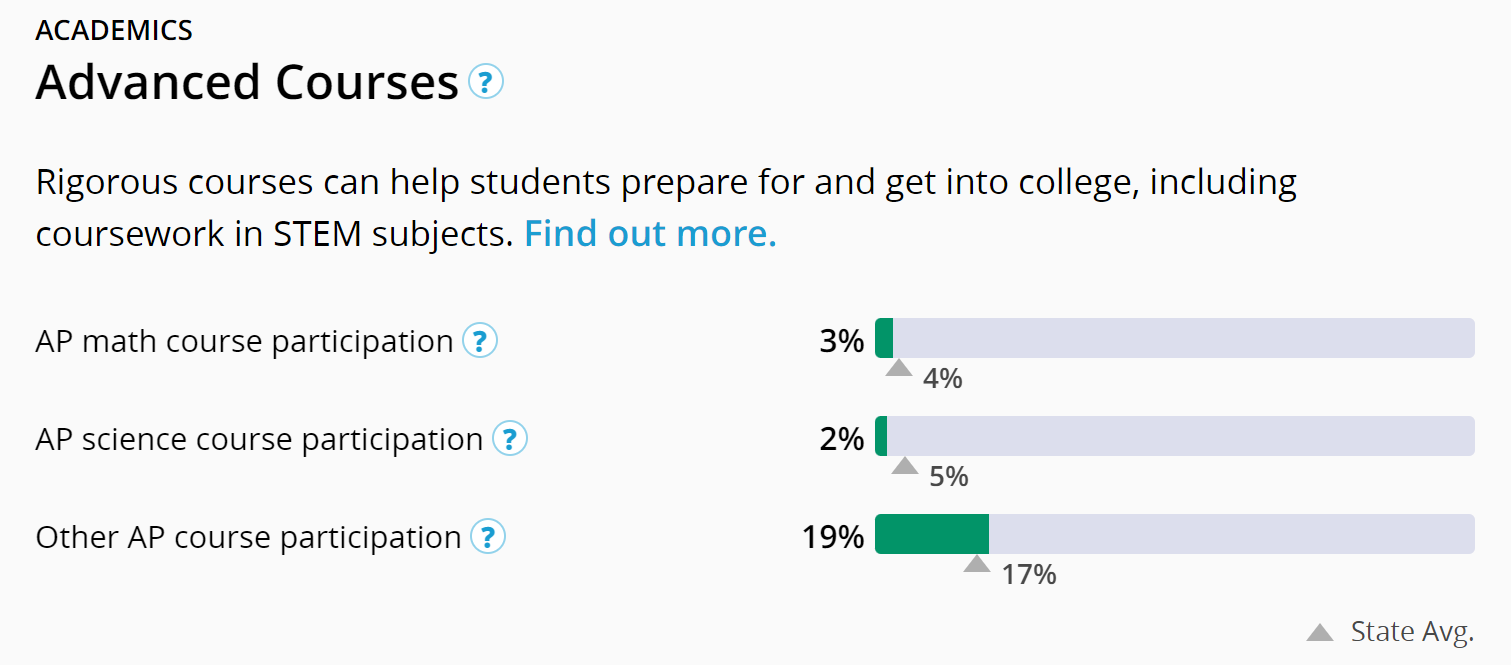Show help for Other AP course participation
Image resolution: width=1511 pixels, height=665 pixels.
click(x=488, y=537)
